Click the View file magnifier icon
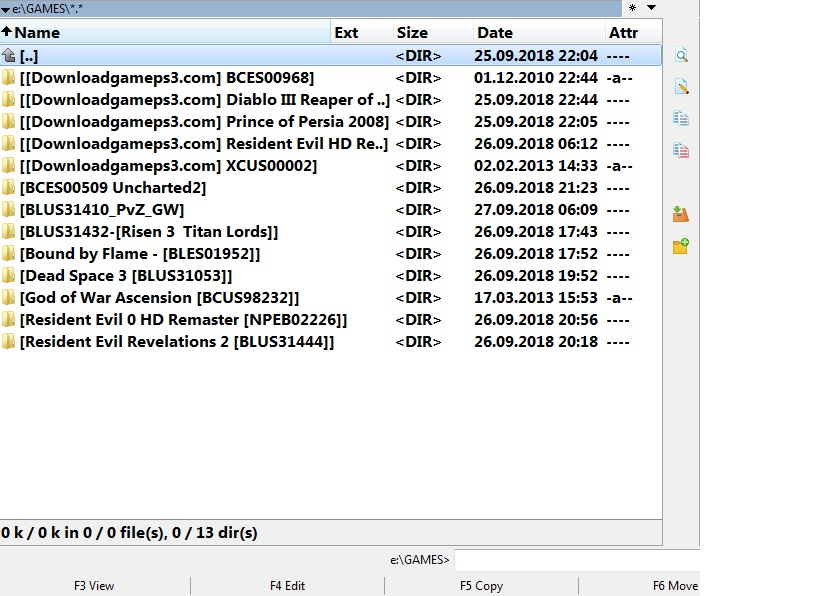Image resolution: width=819 pixels, height=596 pixels. click(681, 55)
